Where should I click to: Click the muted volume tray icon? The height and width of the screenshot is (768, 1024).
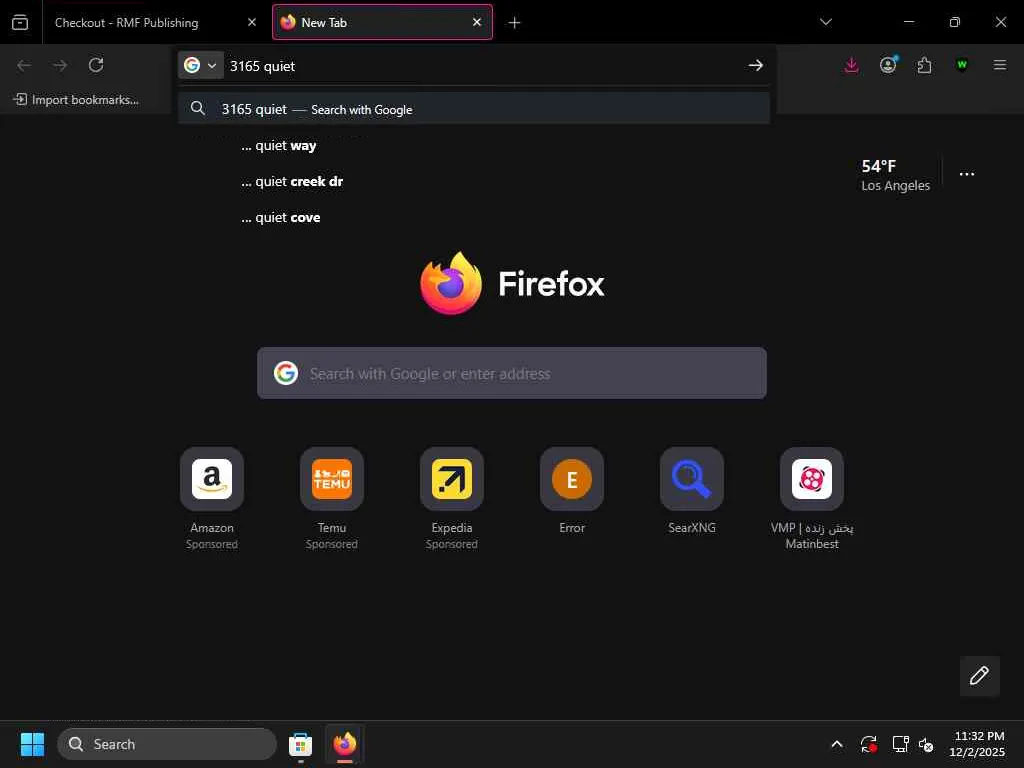[926, 744]
